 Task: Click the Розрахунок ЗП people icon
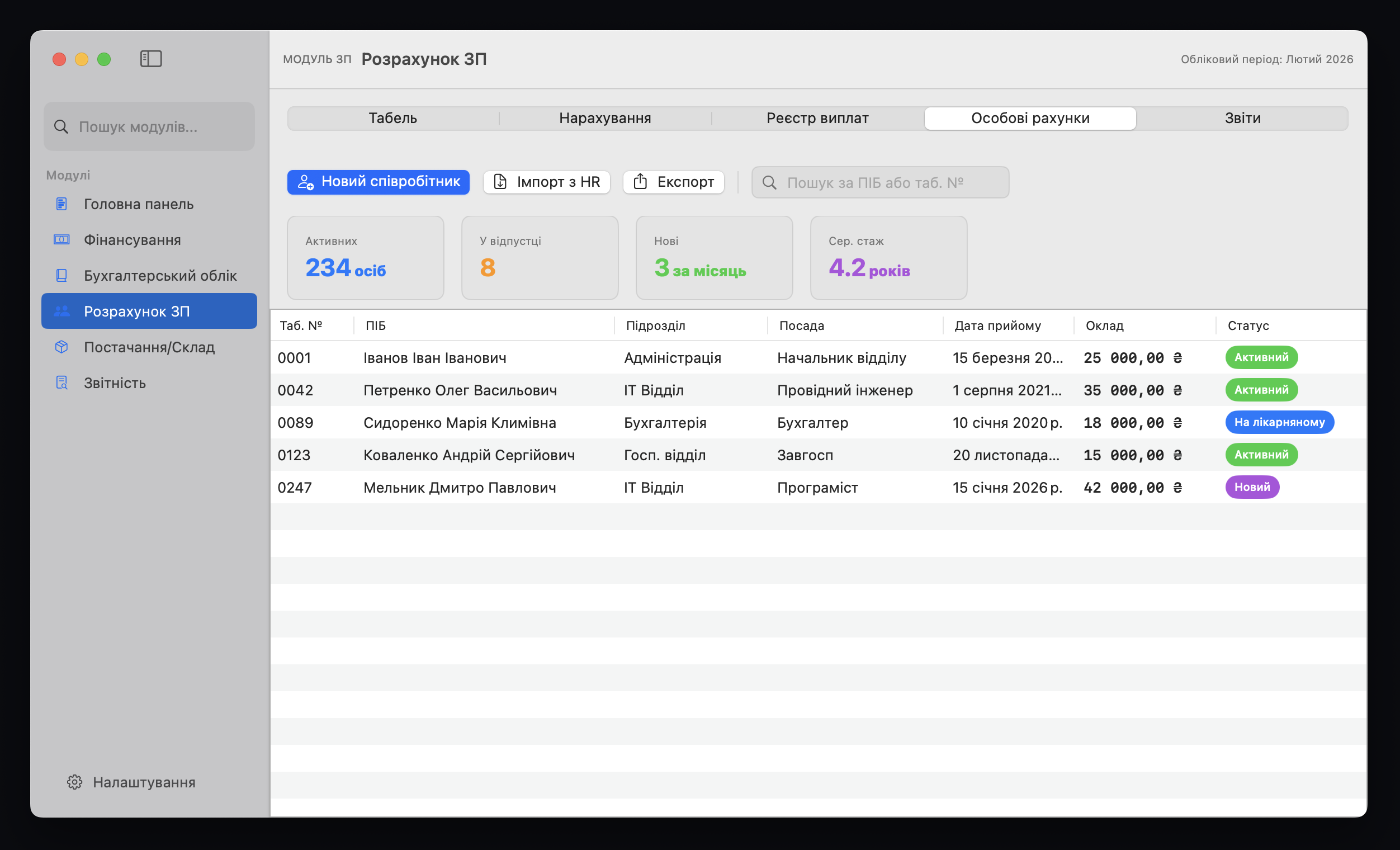(62, 311)
